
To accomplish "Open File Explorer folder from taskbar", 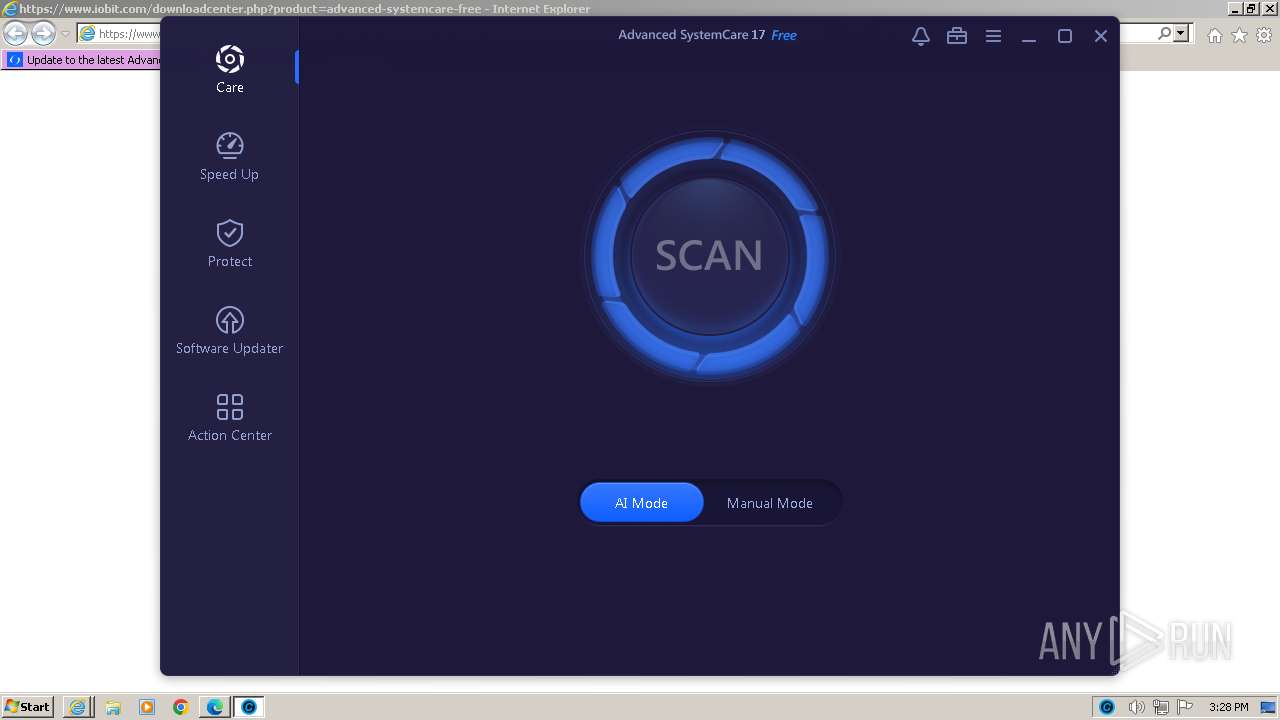I will click(x=113, y=707).
